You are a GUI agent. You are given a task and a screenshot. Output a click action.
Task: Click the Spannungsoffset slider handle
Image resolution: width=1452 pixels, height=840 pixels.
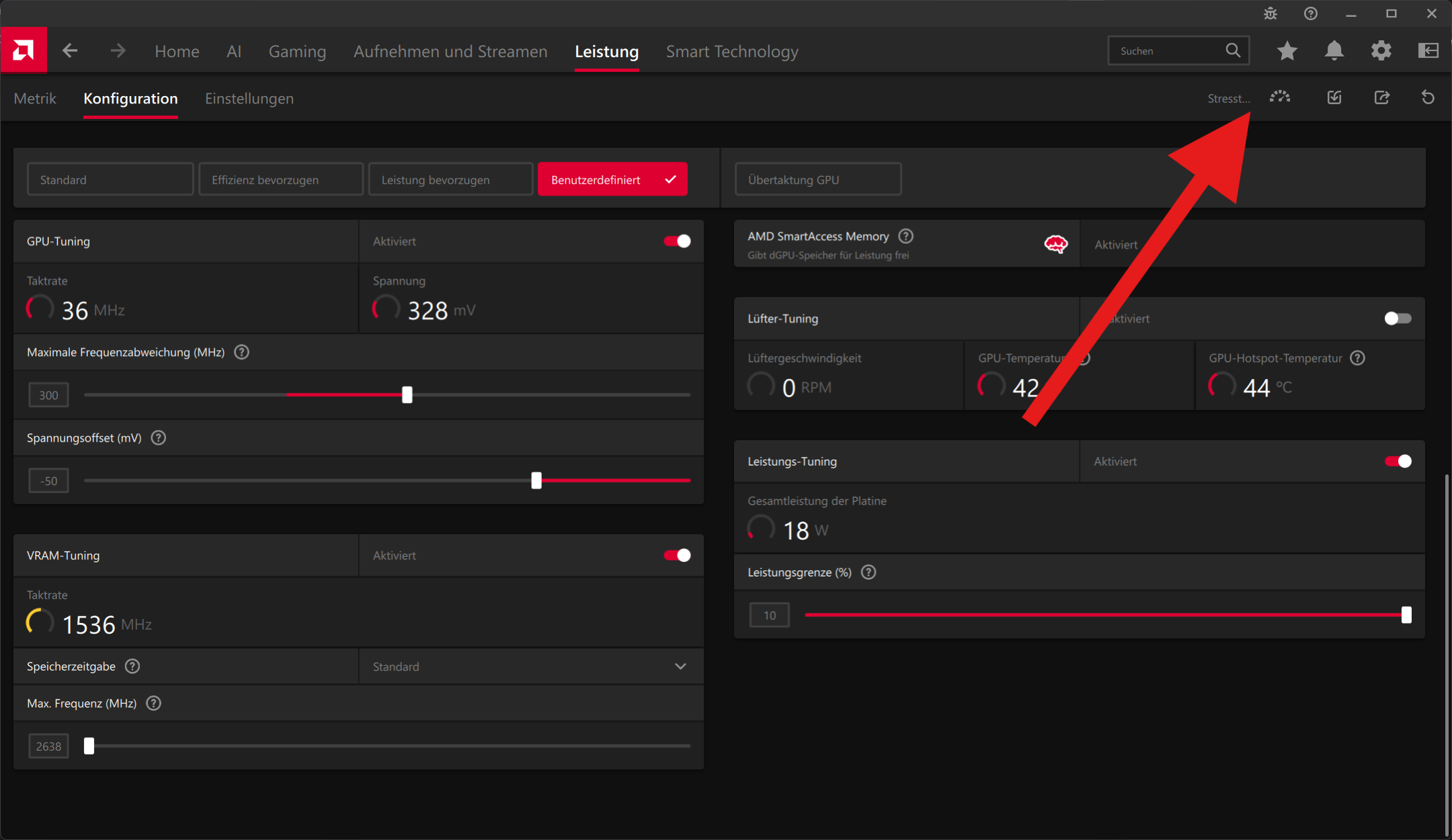click(x=536, y=480)
